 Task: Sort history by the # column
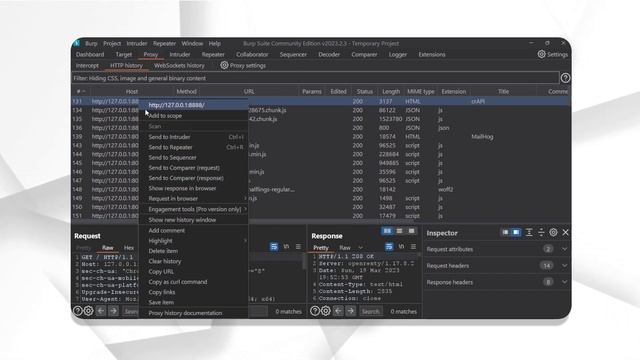click(x=81, y=91)
